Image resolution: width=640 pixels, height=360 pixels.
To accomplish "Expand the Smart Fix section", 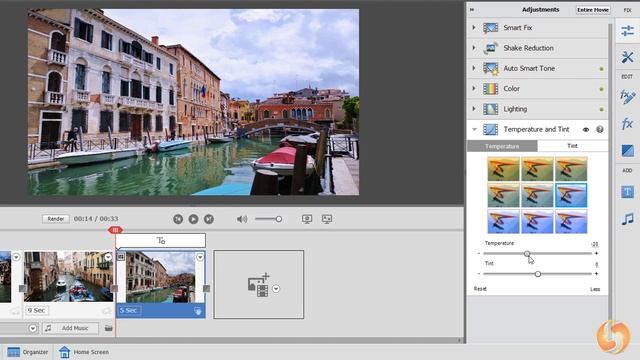I will [474, 28].
